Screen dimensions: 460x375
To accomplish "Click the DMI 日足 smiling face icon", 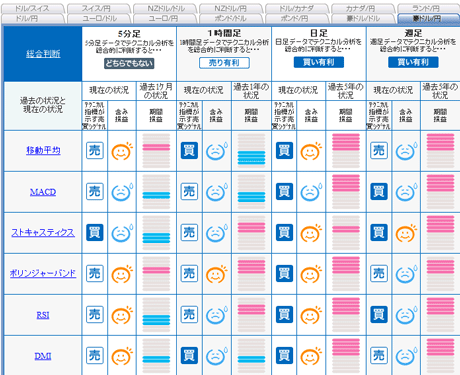I will (311, 356).
